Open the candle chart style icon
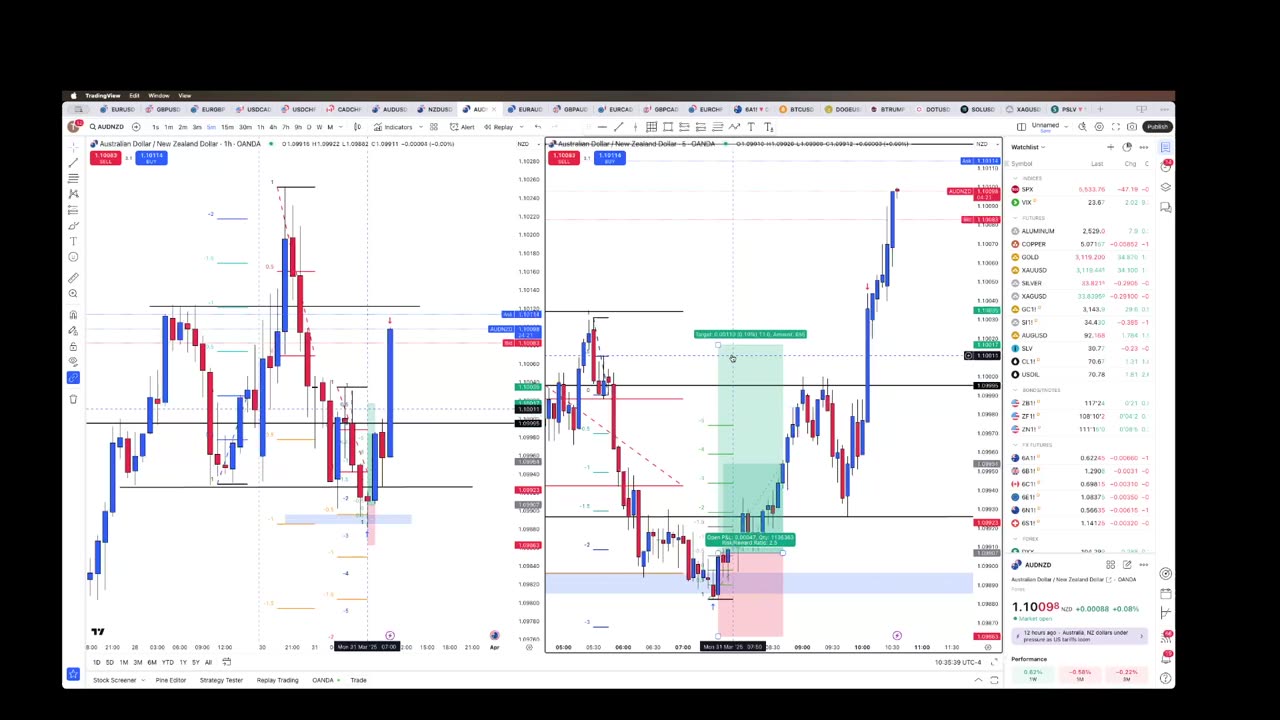Viewport: 1280px width, 720px height. (x=358, y=127)
